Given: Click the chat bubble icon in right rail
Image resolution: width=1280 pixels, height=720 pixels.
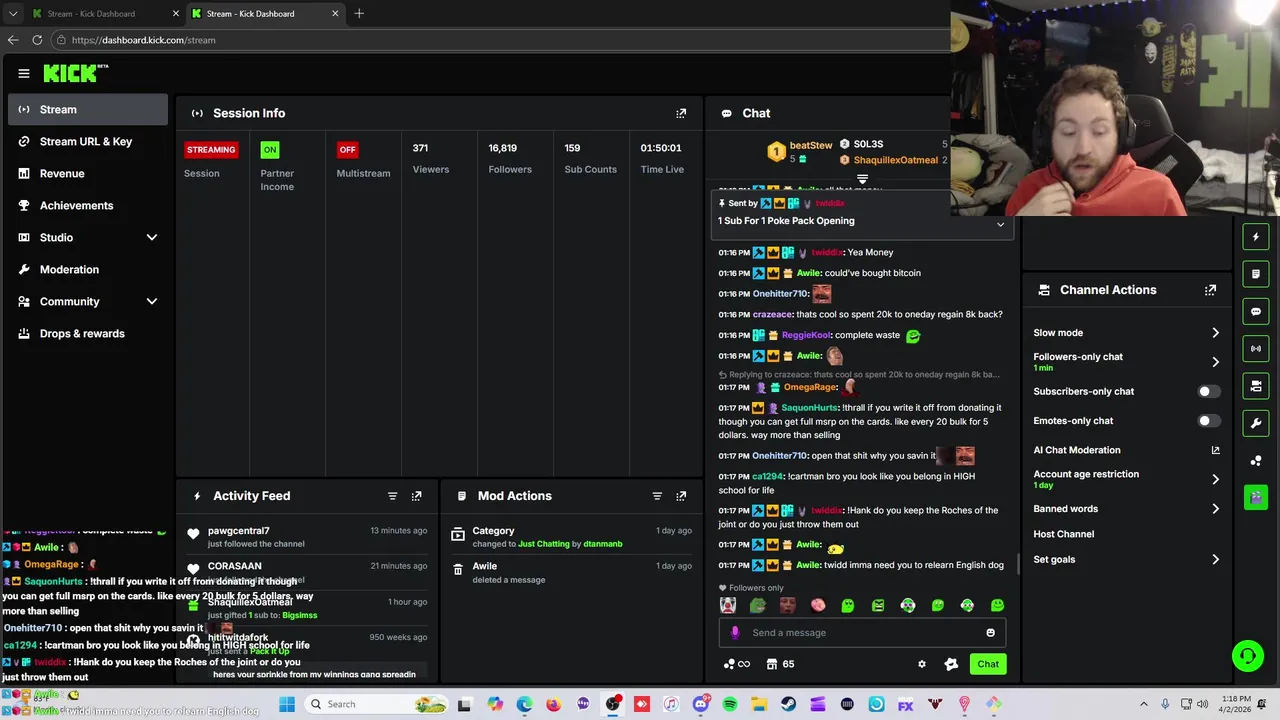Looking at the screenshot, I should pyautogui.click(x=1256, y=311).
